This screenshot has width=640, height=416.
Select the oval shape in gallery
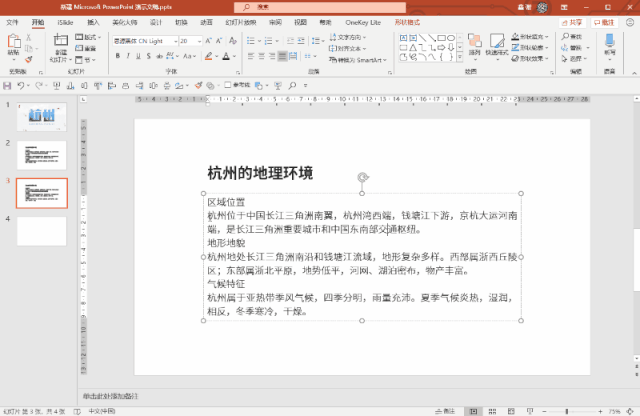pyautogui.click(x=451, y=38)
